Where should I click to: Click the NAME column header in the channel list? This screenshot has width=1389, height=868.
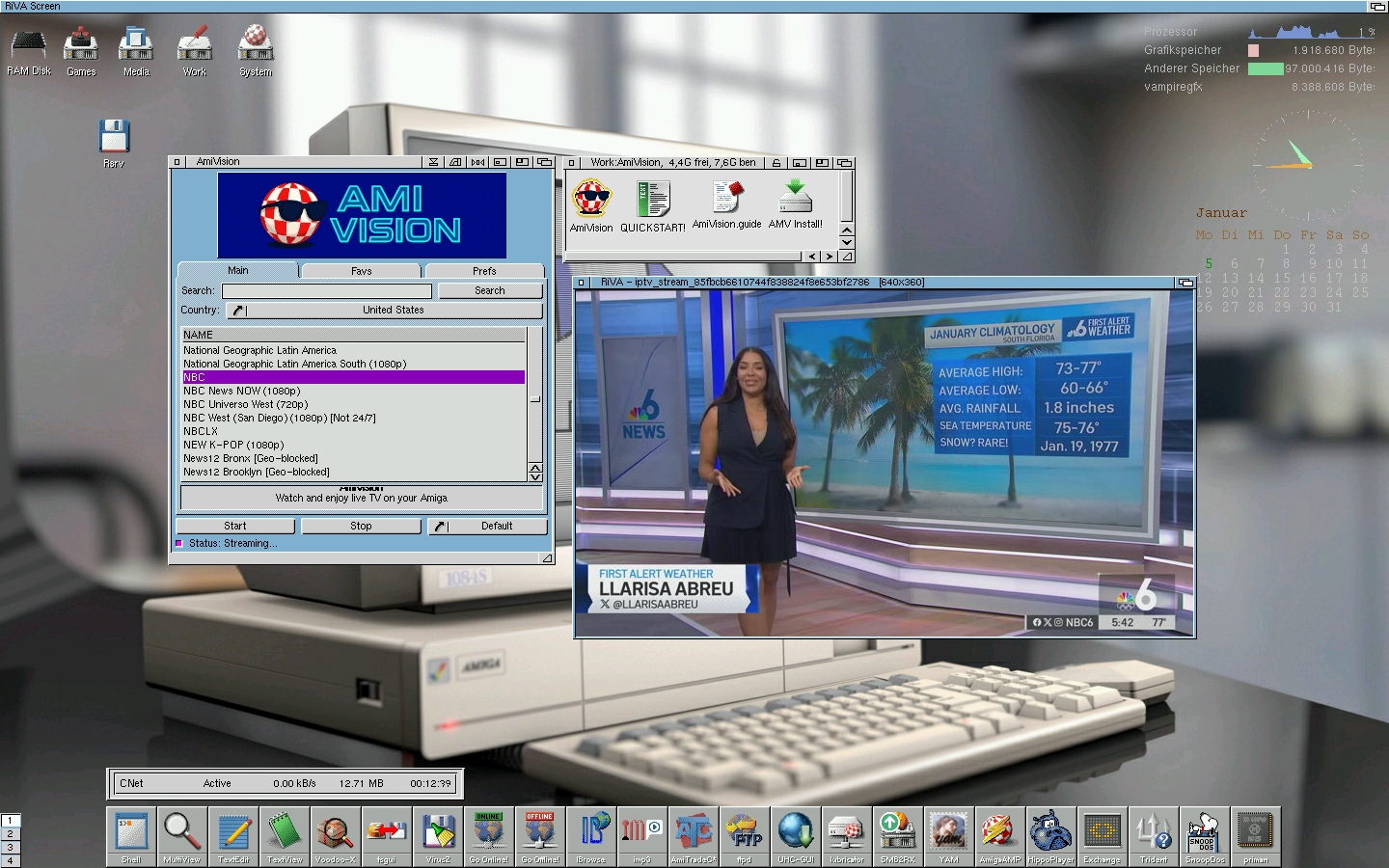tap(354, 335)
